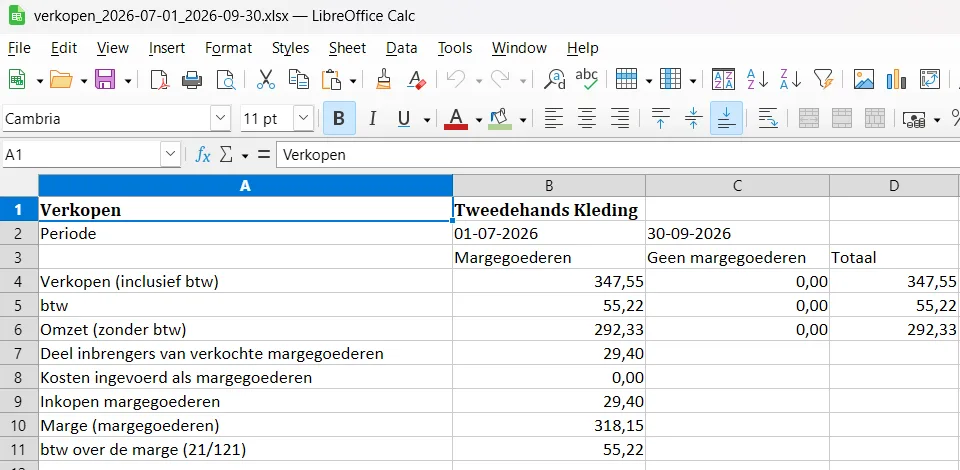Click the Redo arrow icon
This screenshot has width=960, height=470.
[x=500, y=80]
